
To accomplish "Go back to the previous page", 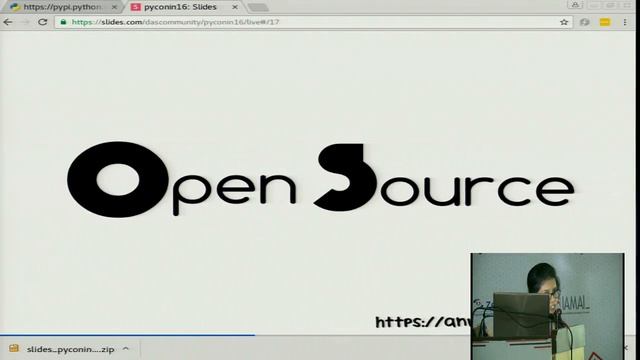I will [x=8, y=22].
